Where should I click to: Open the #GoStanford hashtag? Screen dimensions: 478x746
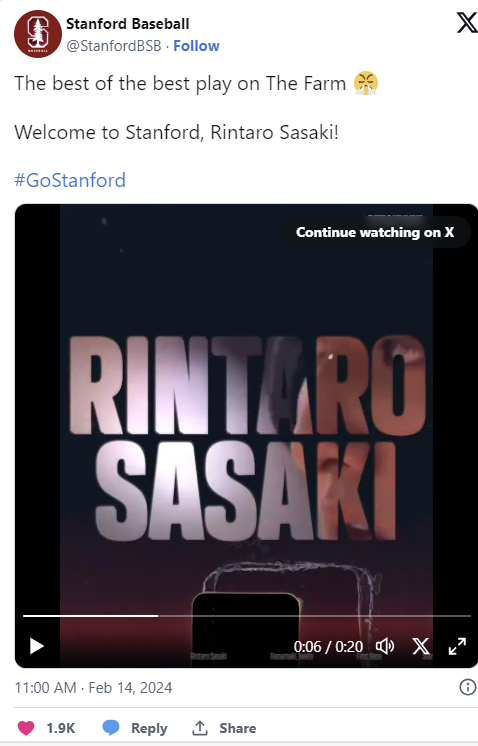point(70,180)
